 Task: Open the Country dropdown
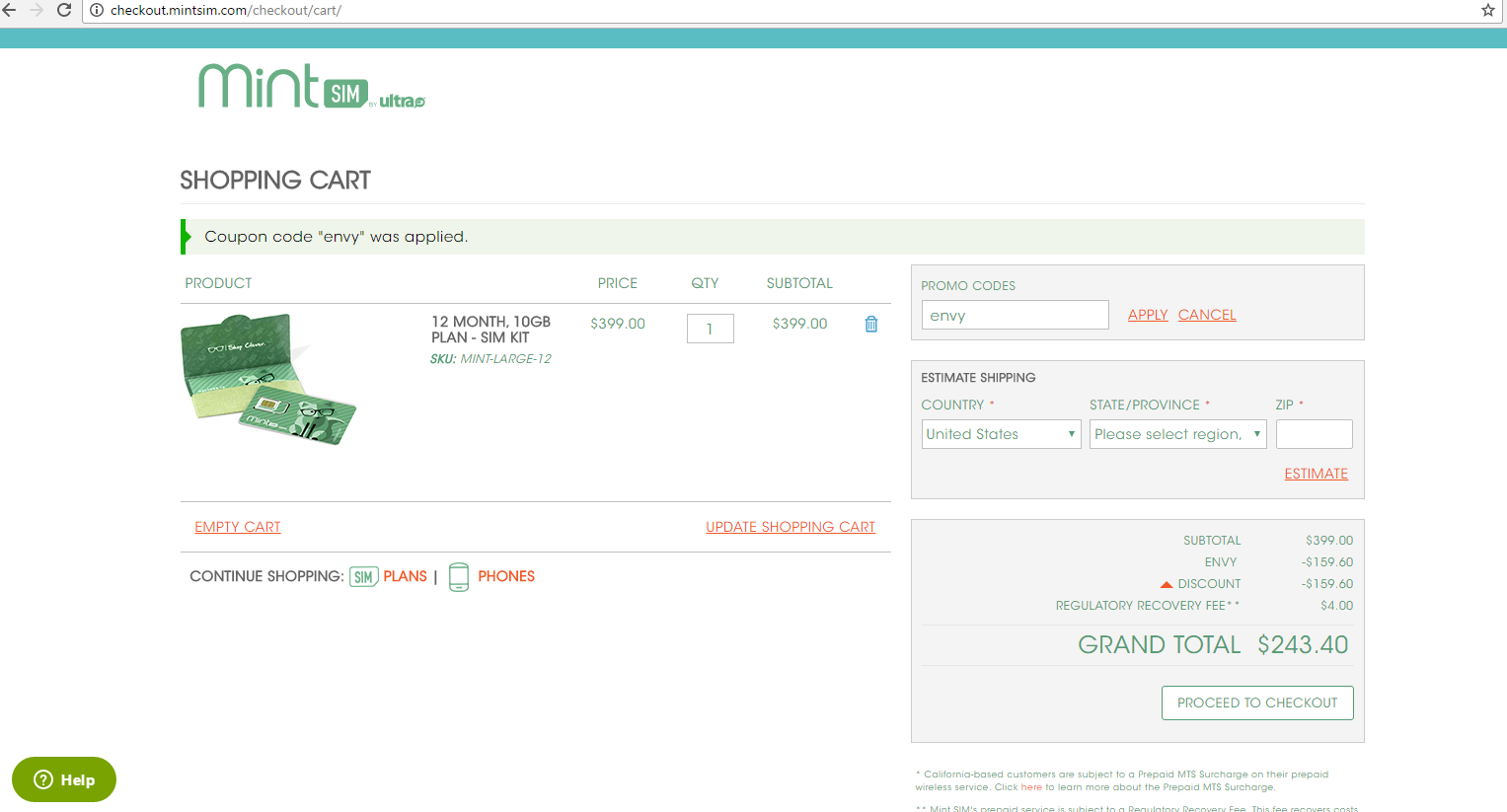(x=1001, y=434)
